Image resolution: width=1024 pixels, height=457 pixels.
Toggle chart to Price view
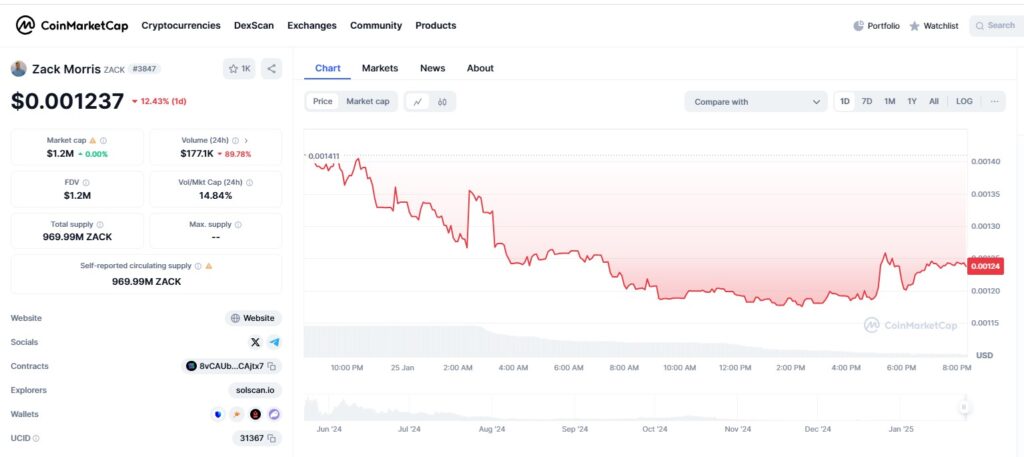pyautogui.click(x=322, y=101)
